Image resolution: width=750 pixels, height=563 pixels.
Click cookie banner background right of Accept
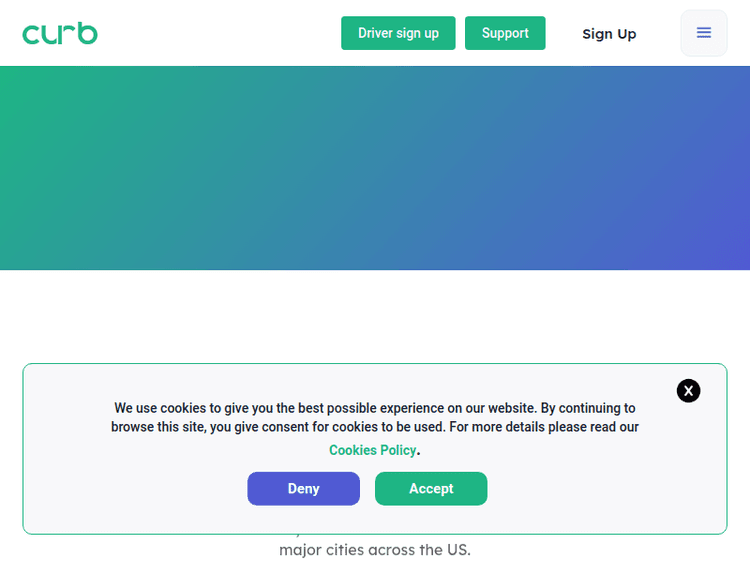click(x=600, y=489)
